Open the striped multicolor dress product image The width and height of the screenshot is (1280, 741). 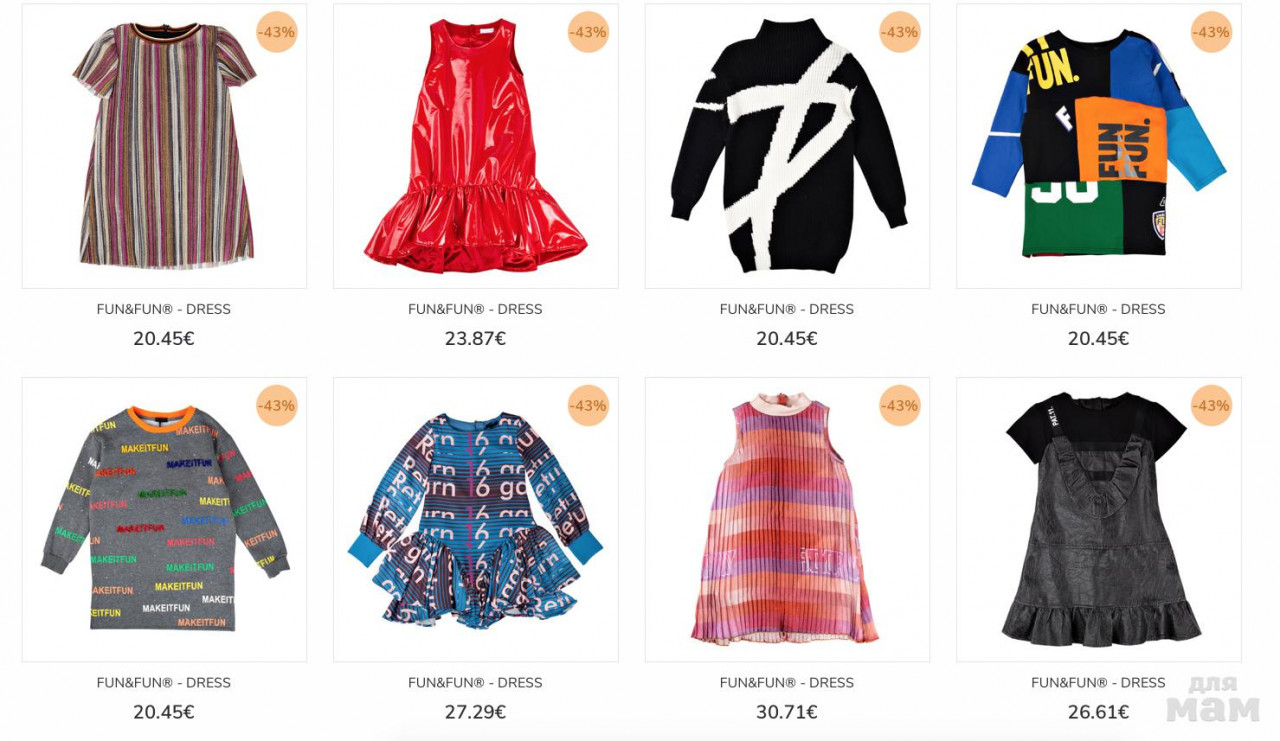coord(164,146)
